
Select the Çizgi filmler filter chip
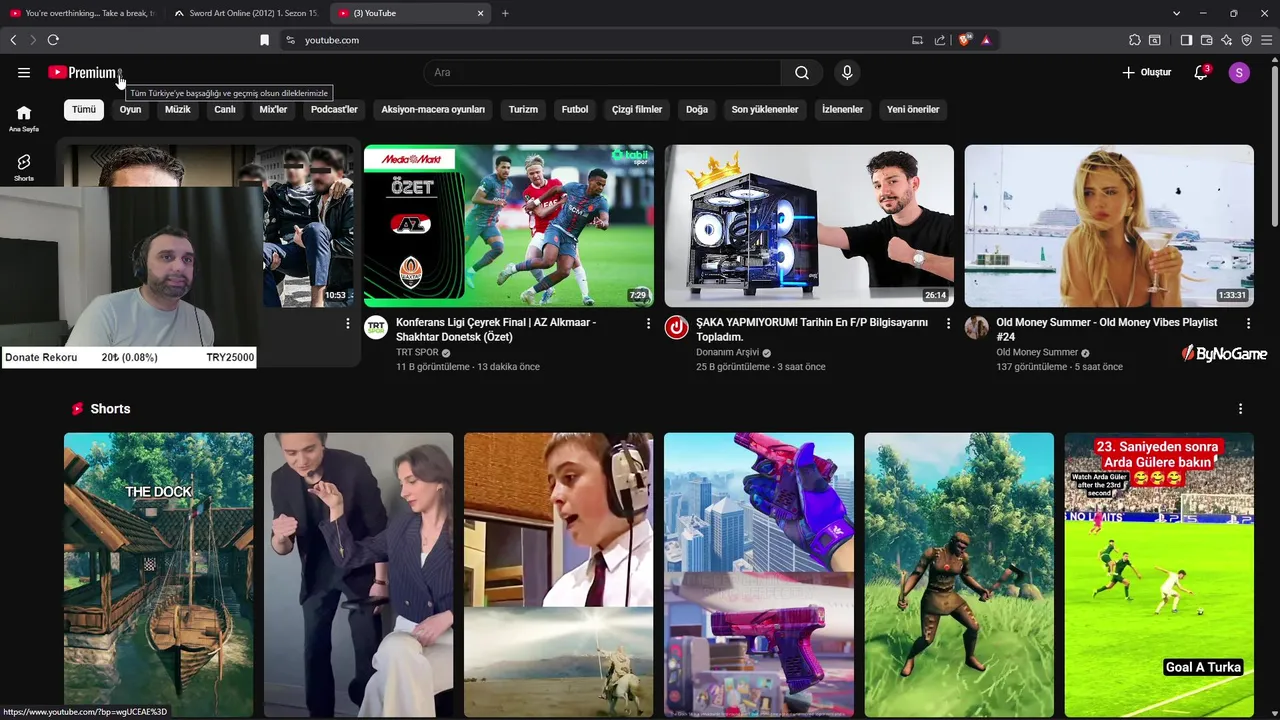coord(637,109)
